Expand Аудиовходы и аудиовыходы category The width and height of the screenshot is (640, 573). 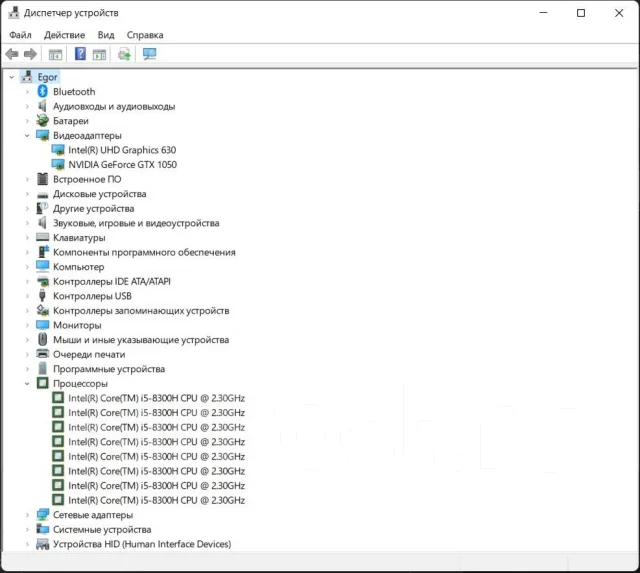27,106
